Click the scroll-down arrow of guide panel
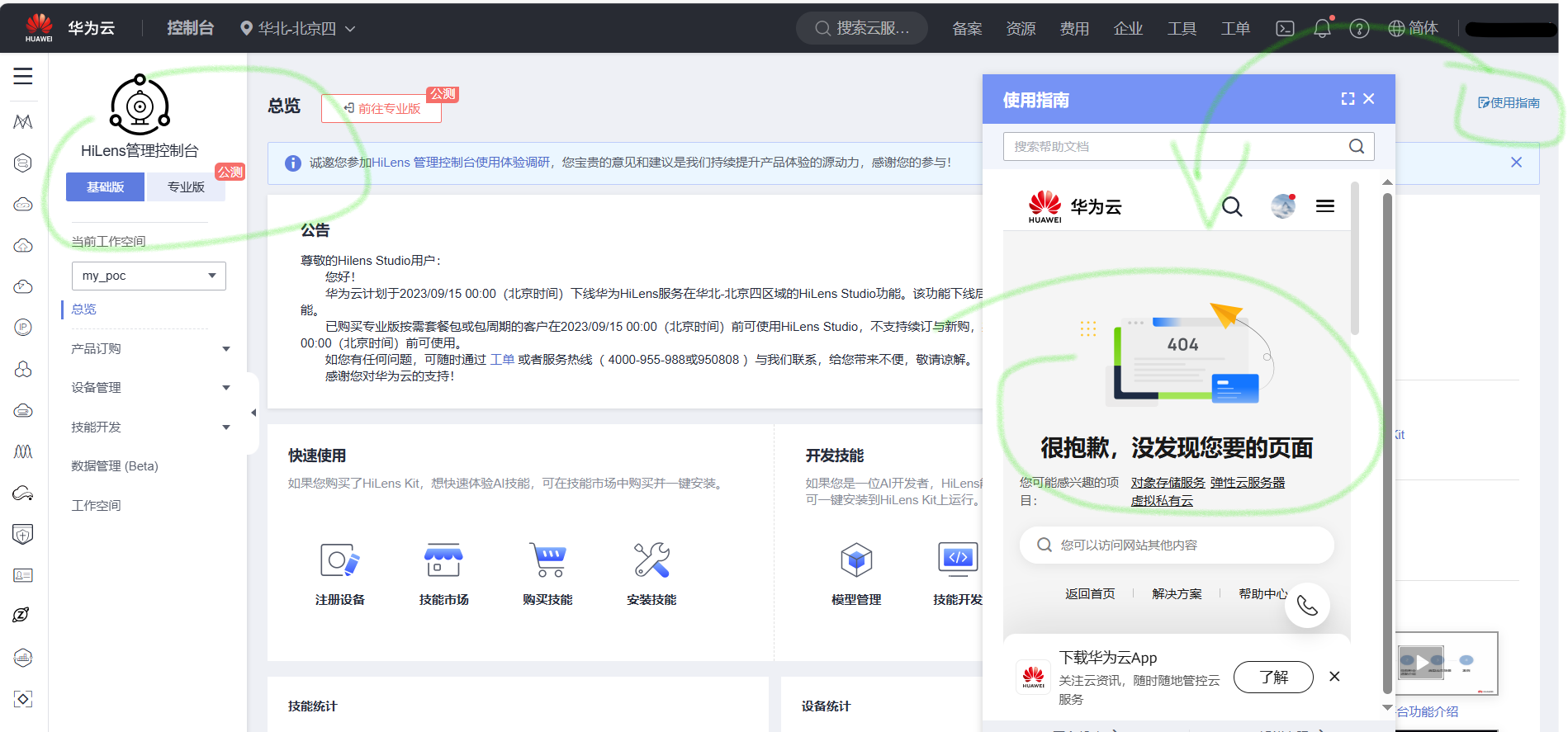1568x732 pixels. pyautogui.click(x=1387, y=708)
